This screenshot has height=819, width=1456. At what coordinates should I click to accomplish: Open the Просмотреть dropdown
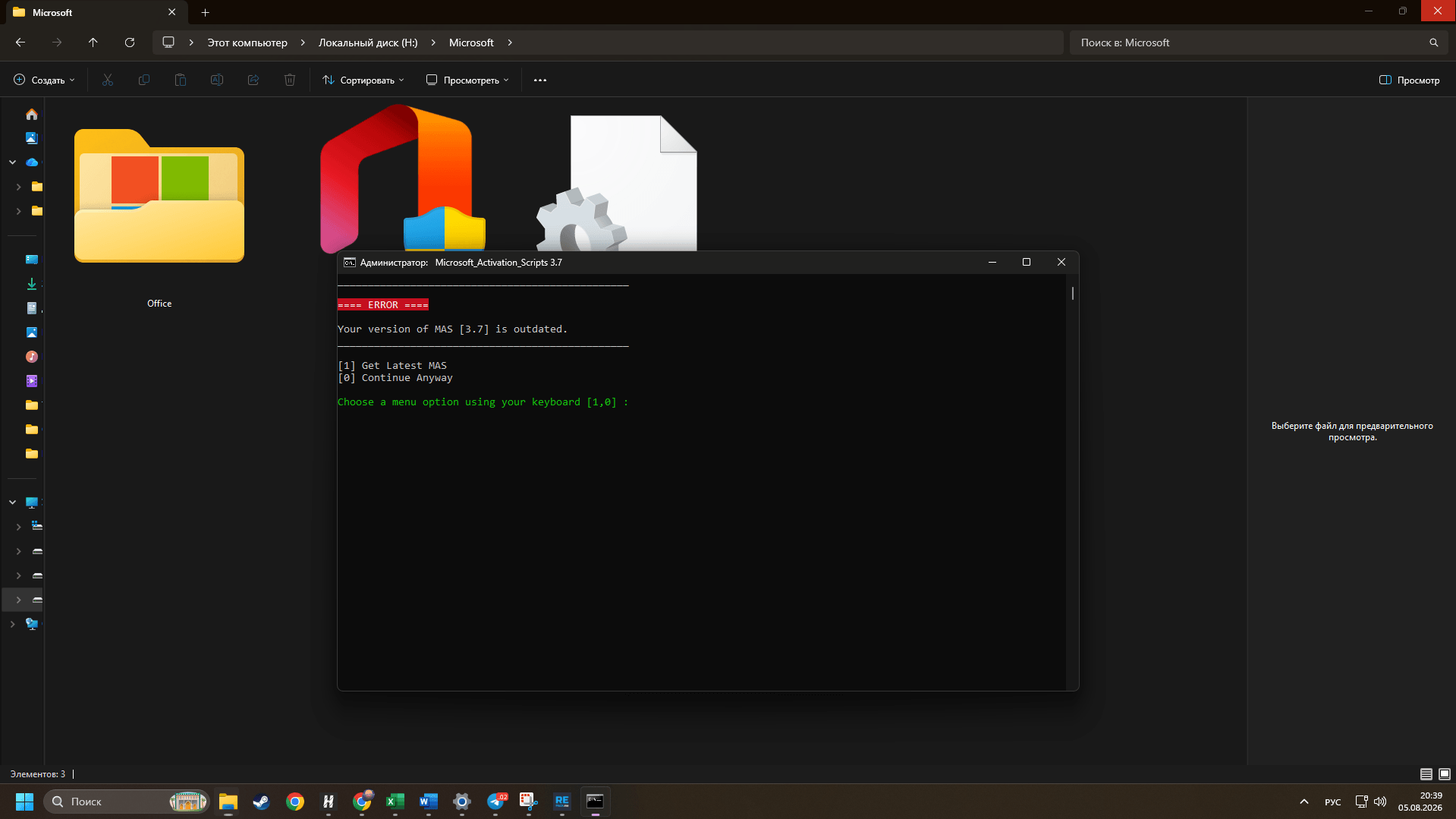[x=467, y=80]
